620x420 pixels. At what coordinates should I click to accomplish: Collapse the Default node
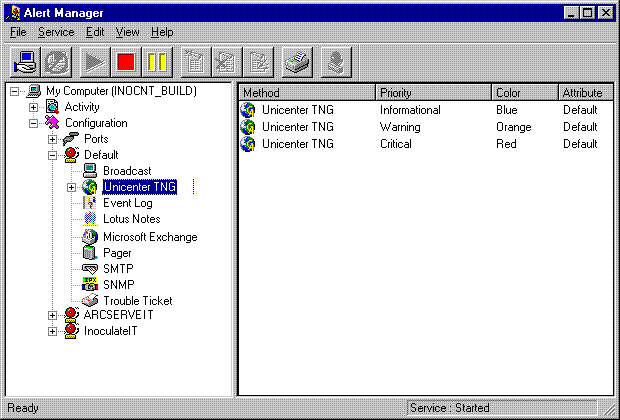[x=52, y=155]
